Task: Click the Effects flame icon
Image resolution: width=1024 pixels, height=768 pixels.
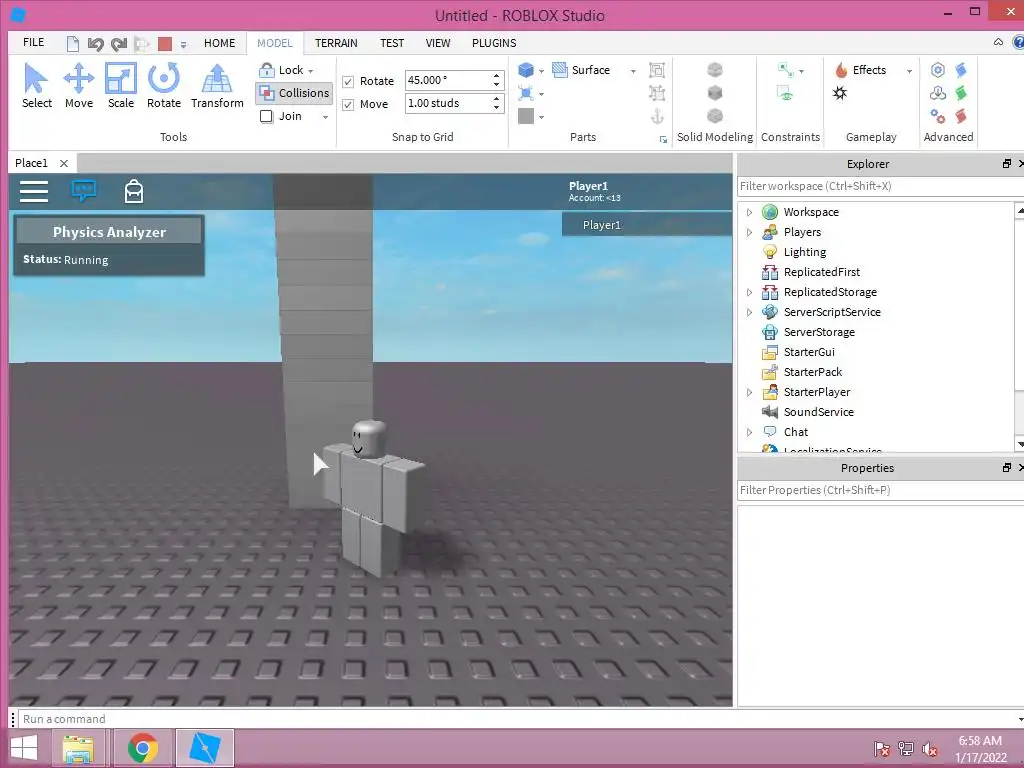Action: point(841,70)
